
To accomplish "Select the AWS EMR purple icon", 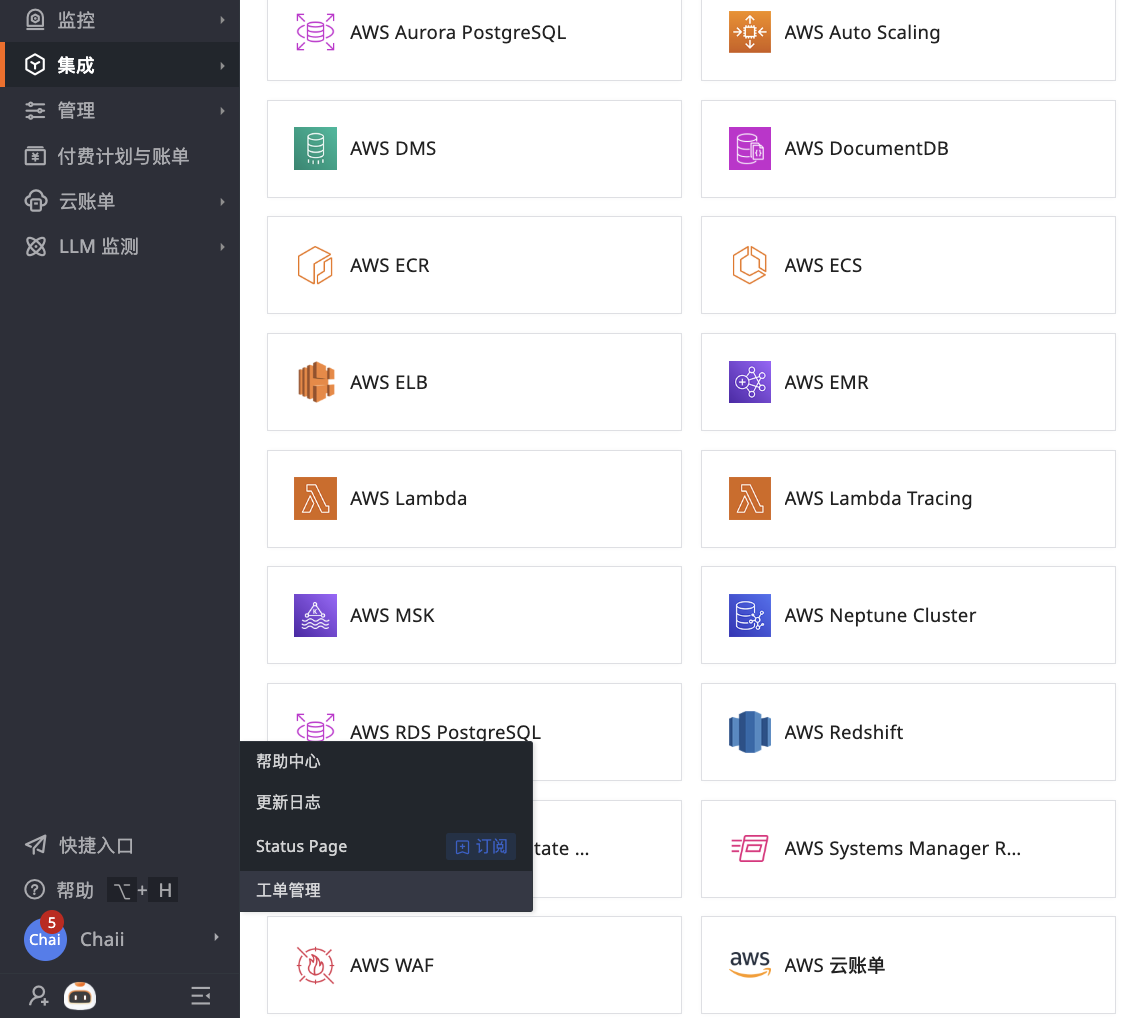I will (749, 382).
